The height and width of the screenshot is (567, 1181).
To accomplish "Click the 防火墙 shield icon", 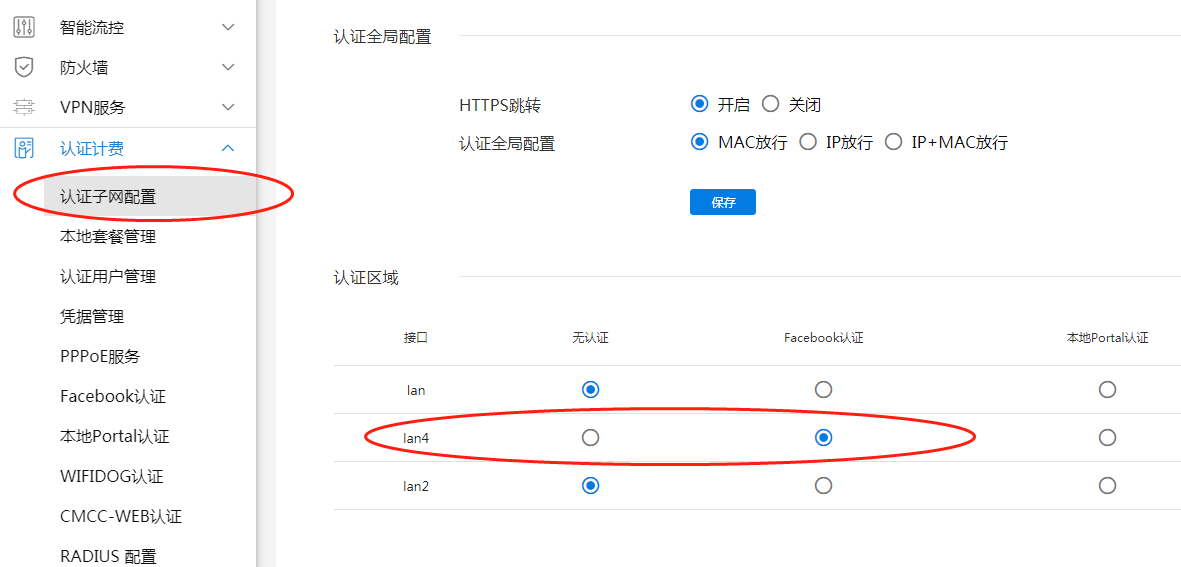I will click(x=24, y=67).
